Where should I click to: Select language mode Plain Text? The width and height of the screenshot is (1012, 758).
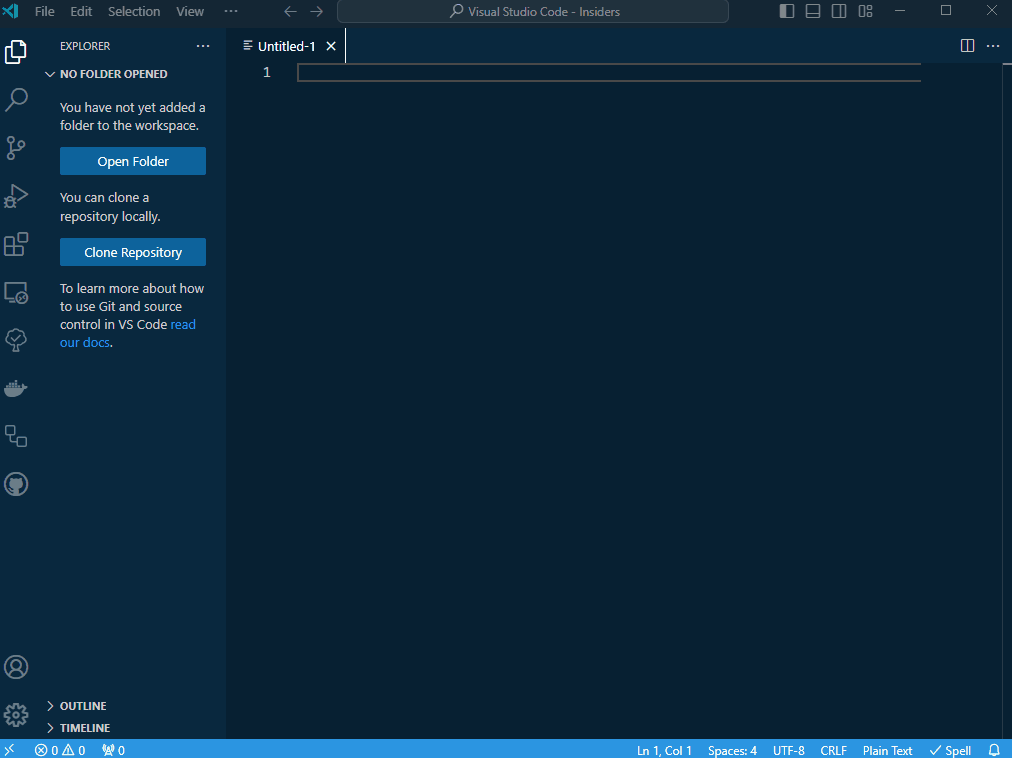tap(887, 750)
